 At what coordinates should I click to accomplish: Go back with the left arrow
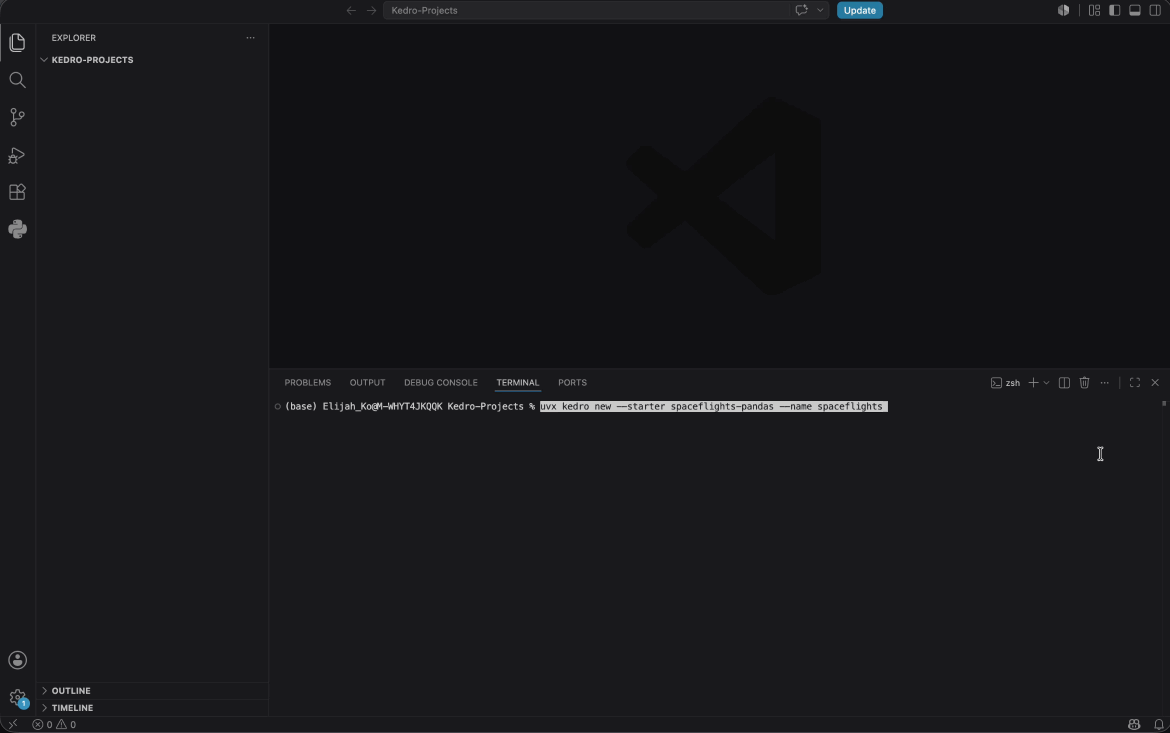click(351, 10)
